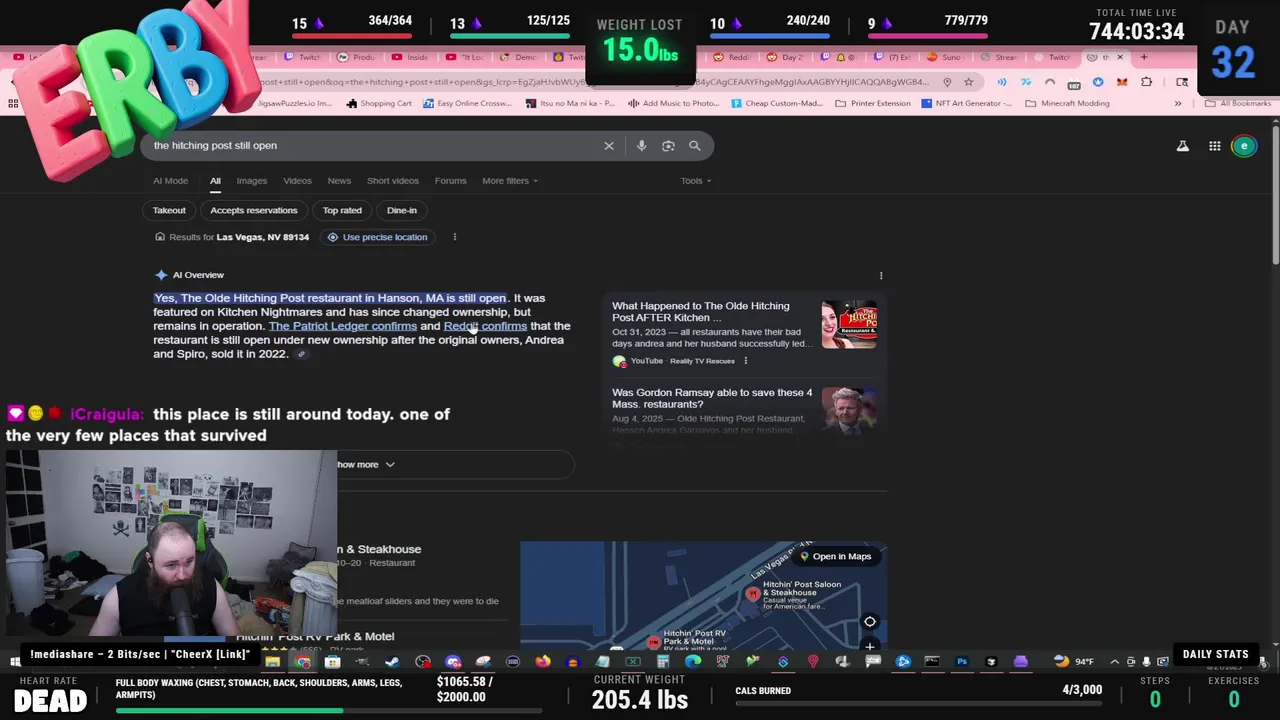Viewport: 1280px width, 720px height.
Task: Open the Minecraft Modding bookmark folder
Action: click(1067, 103)
